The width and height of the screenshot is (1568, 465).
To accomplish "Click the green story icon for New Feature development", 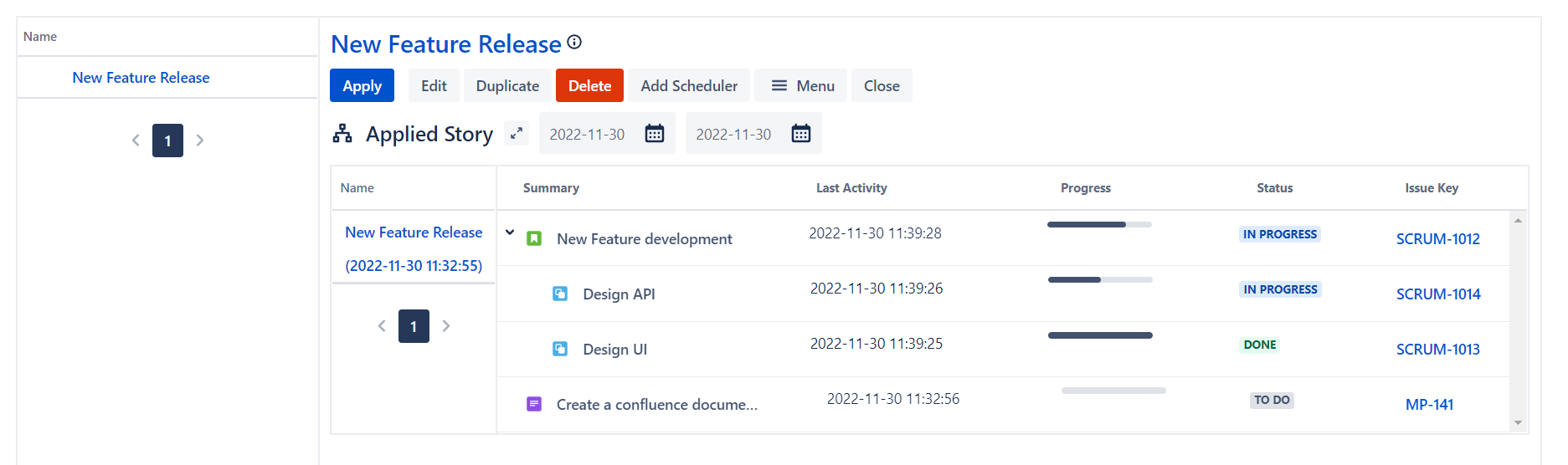I will [x=534, y=239].
